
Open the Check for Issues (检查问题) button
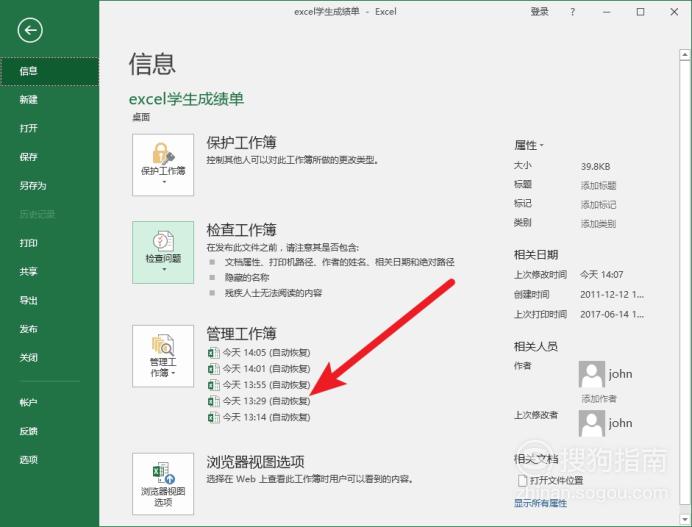163,252
